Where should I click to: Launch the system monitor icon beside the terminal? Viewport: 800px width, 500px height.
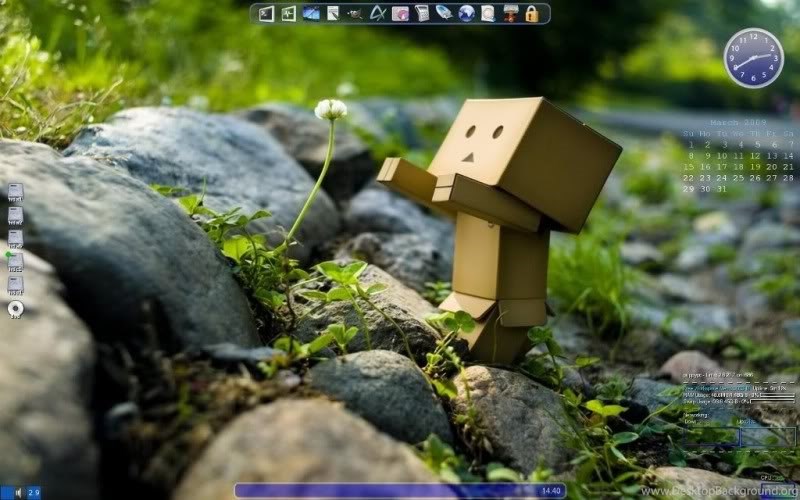(x=289, y=14)
